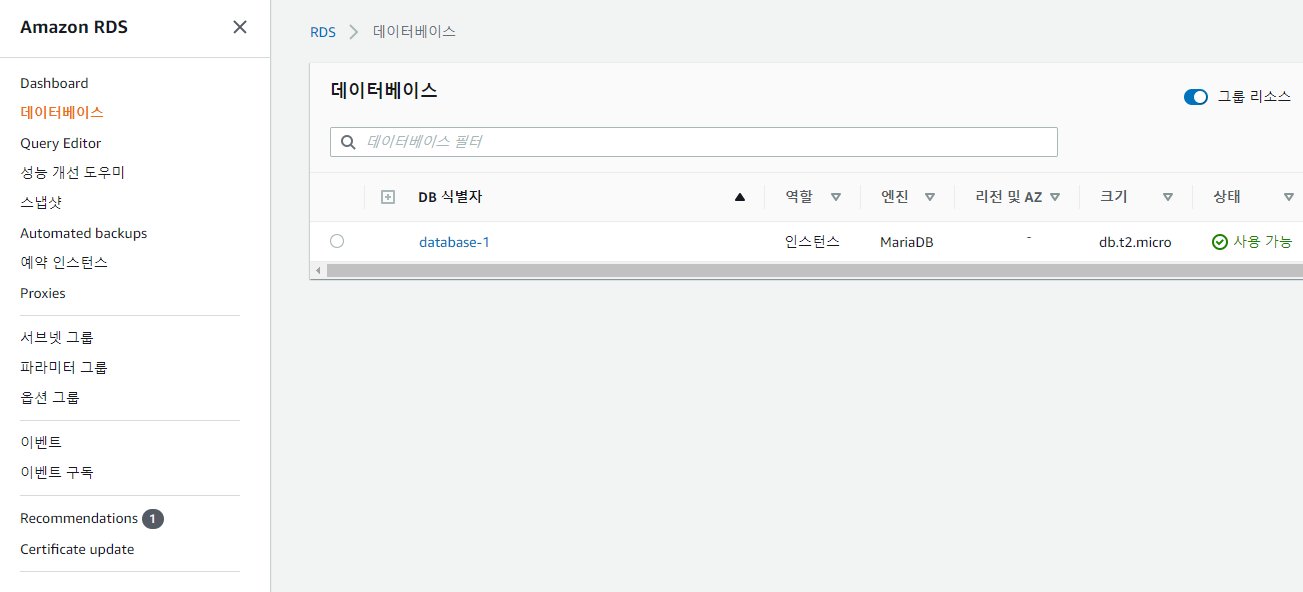The width and height of the screenshot is (1303, 592).
Task: Open Automated backups in the sidebar
Action: pyautogui.click(x=83, y=233)
